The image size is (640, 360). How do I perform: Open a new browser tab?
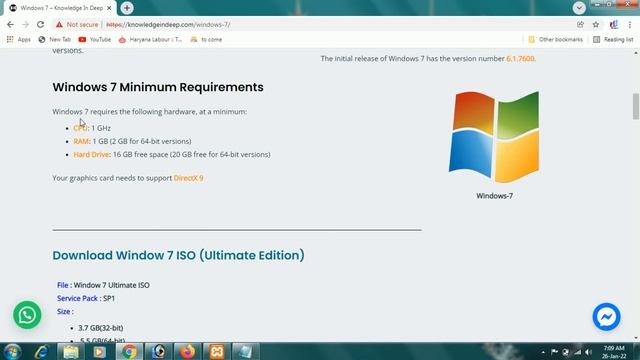[127, 8]
